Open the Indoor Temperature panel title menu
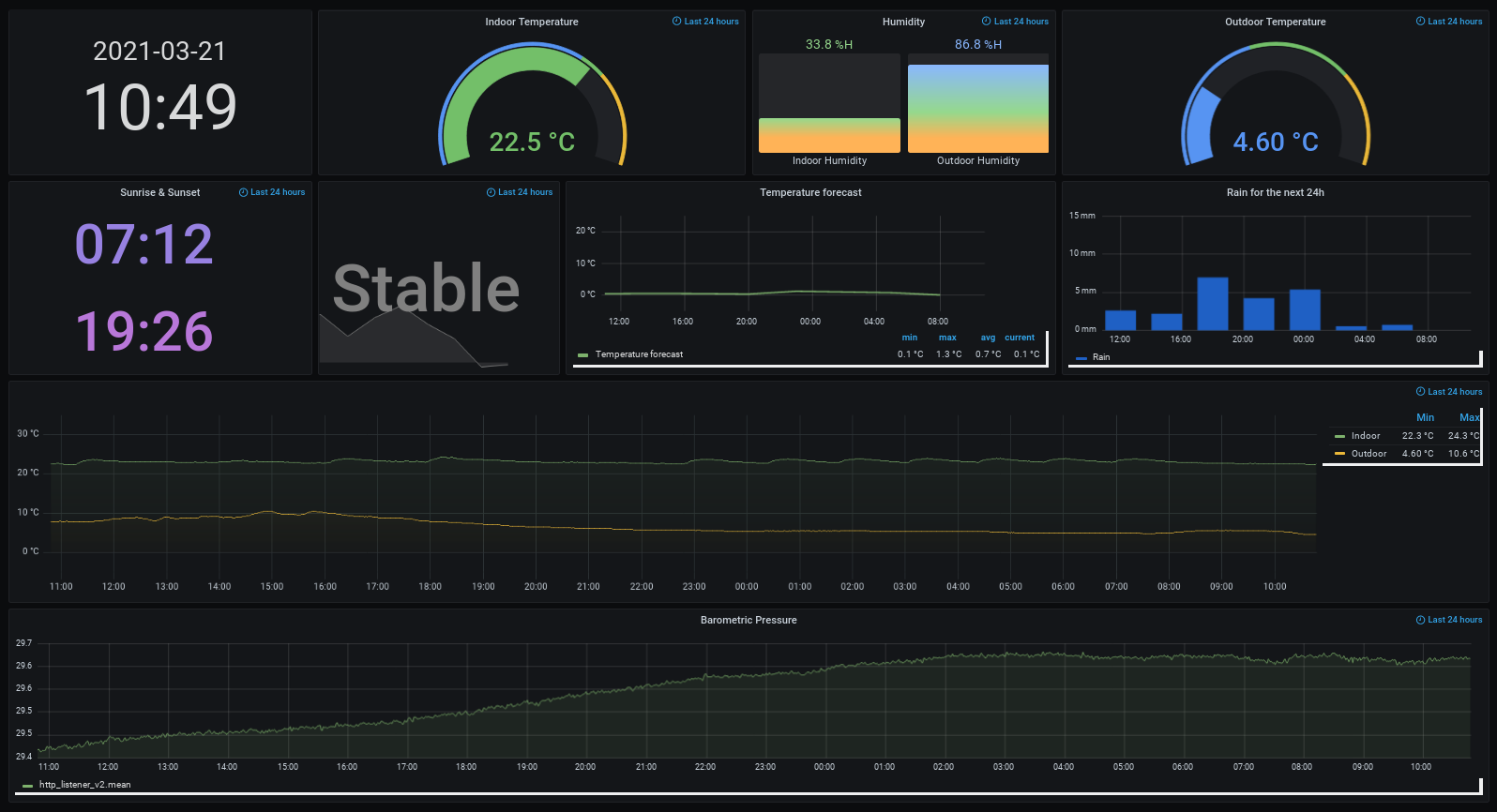Image resolution: width=1497 pixels, height=812 pixels. pos(532,22)
